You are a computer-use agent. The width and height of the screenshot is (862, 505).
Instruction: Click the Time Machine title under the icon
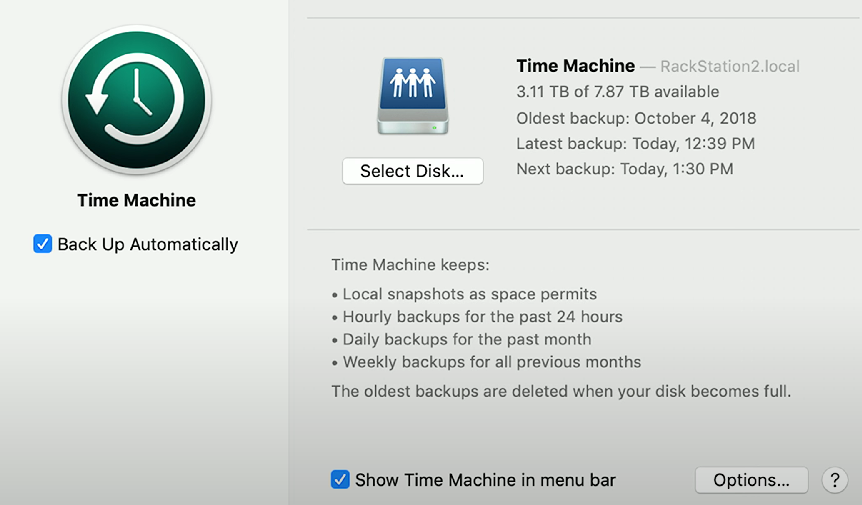pyautogui.click(x=136, y=200)
